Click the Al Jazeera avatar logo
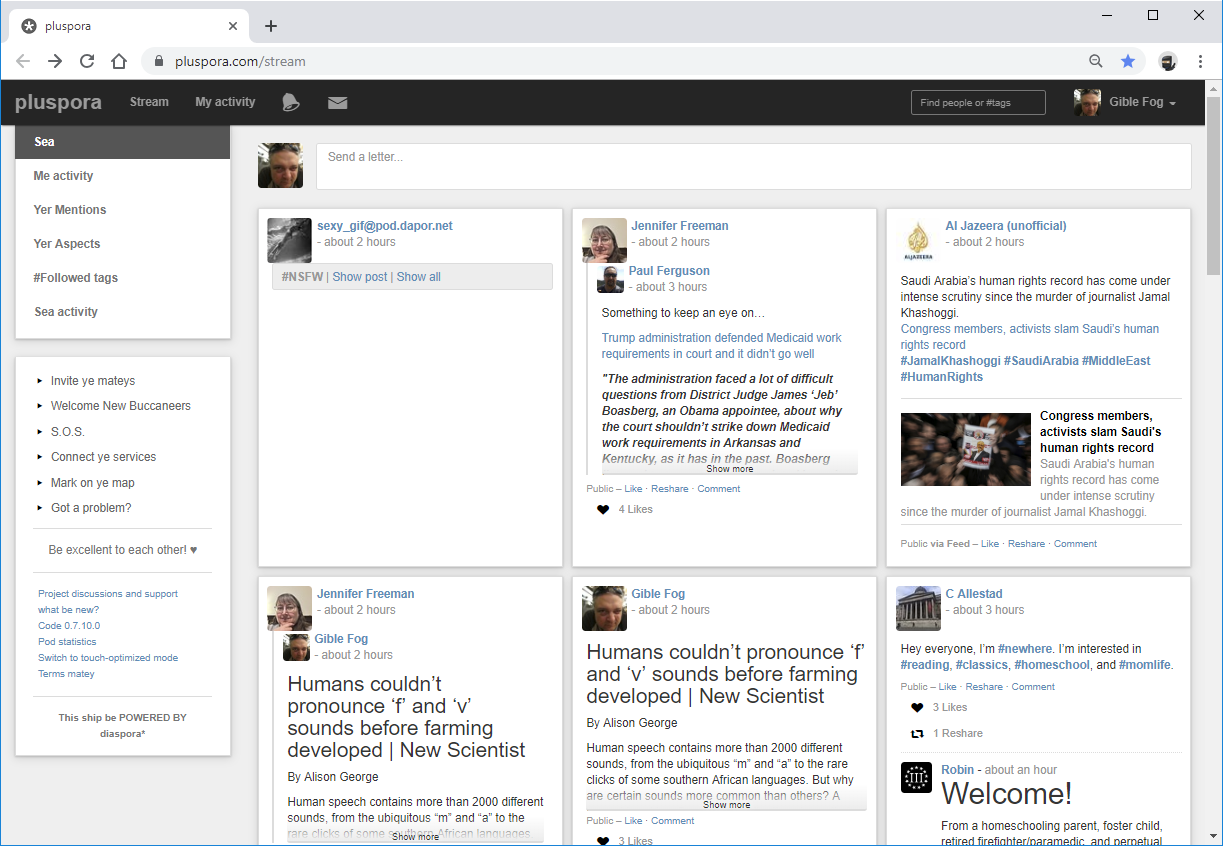The height and width of the screenshot is (846, 1223). [918, 241]
